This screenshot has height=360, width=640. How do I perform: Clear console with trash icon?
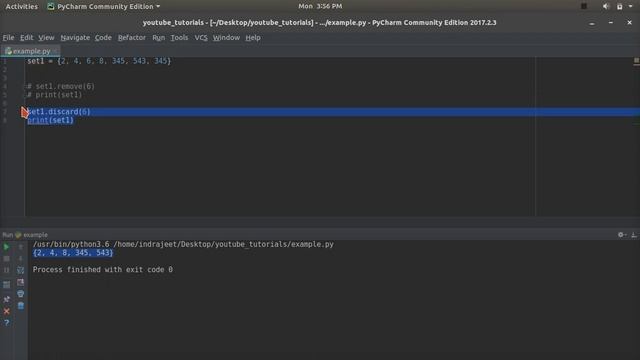(x=20, y=305)
